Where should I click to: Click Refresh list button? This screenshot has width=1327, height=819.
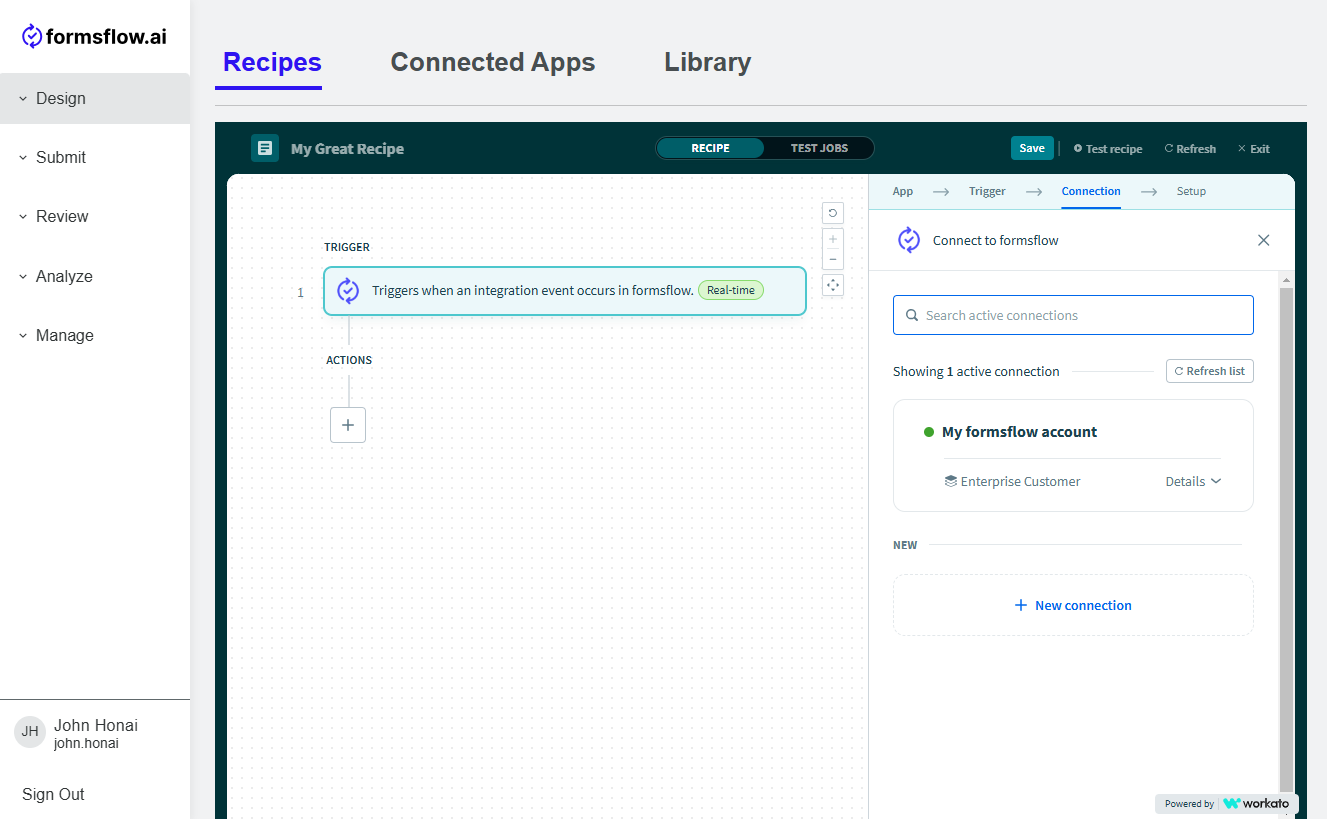tap(1209, 371)
